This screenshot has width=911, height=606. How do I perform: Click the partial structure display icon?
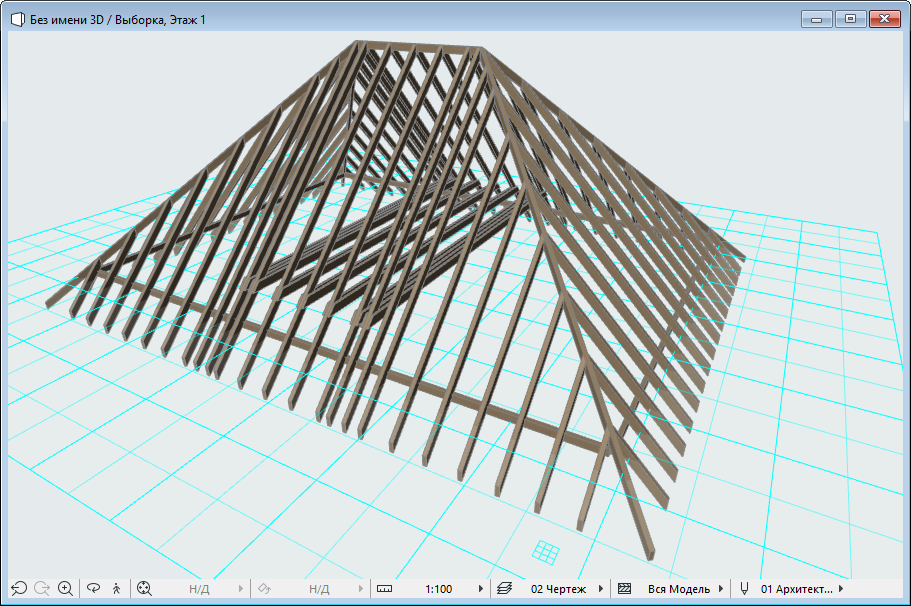(x=625, y=589)
